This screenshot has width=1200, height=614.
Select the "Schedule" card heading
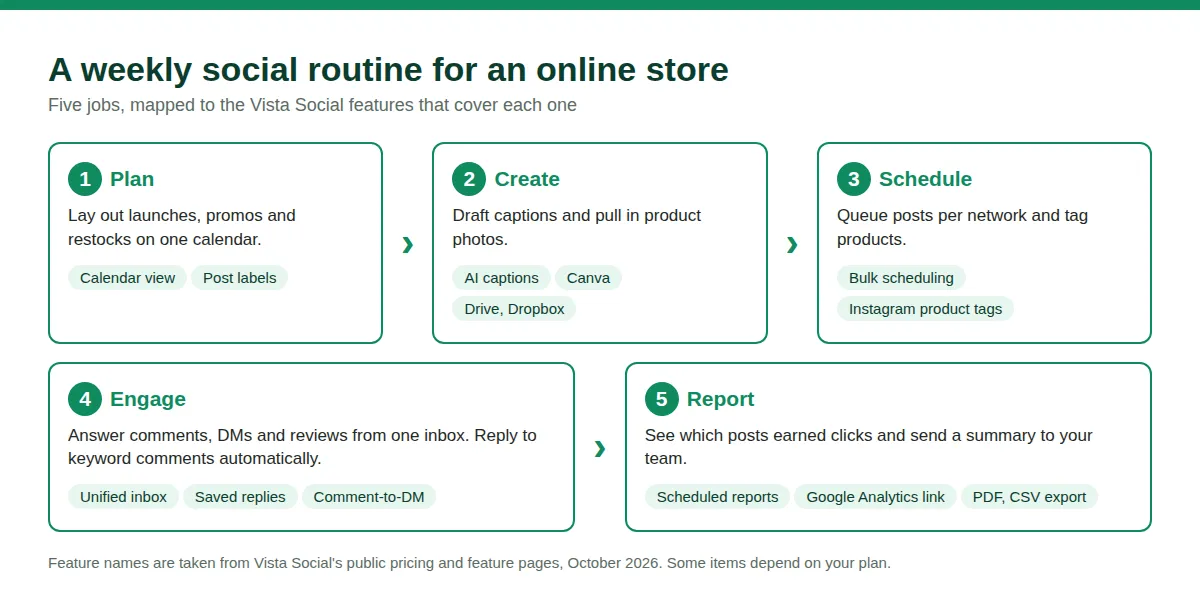[925, 179]
